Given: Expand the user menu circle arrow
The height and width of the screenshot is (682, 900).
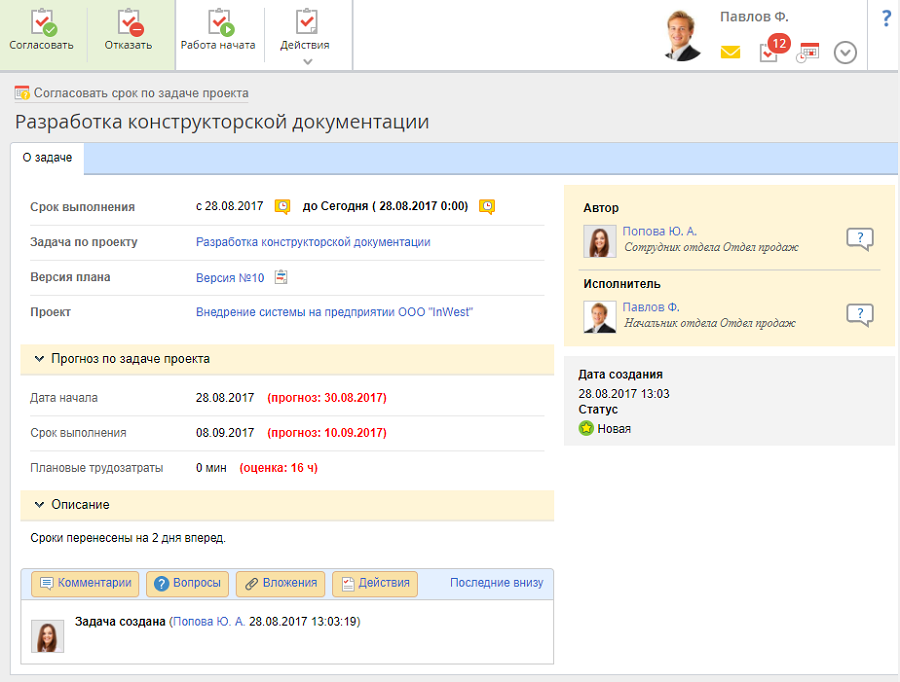Looking at the screenshot, I should coord(845,53).
